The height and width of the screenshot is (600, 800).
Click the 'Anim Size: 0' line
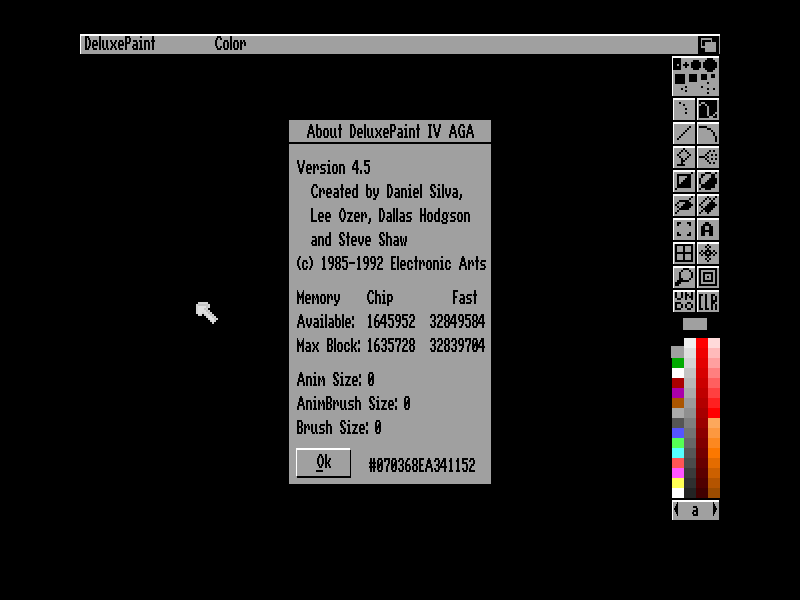tap(336, 380)
